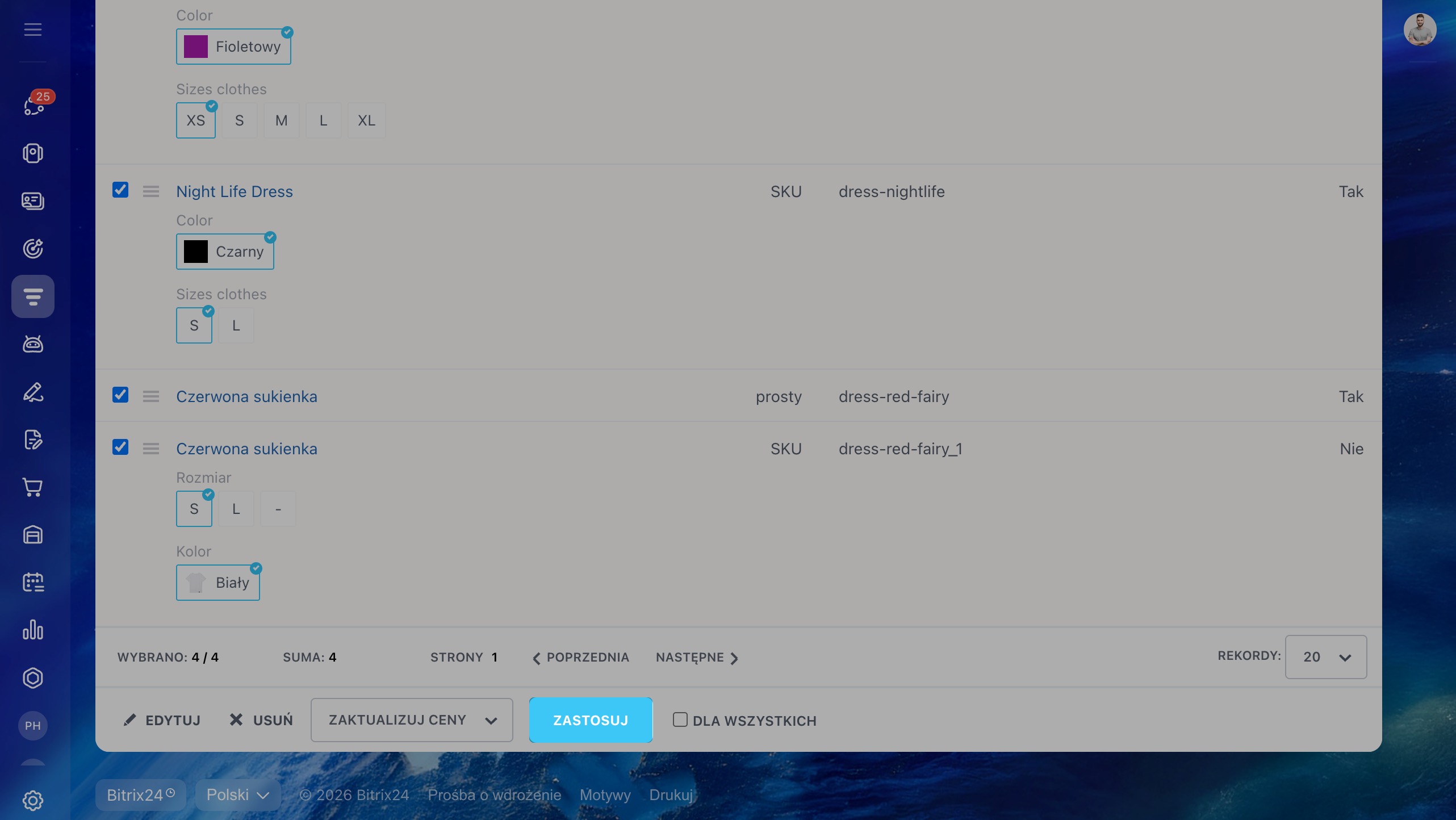
Task: Open notifications icon with 25 badge
Action: (x=34, y=104)
